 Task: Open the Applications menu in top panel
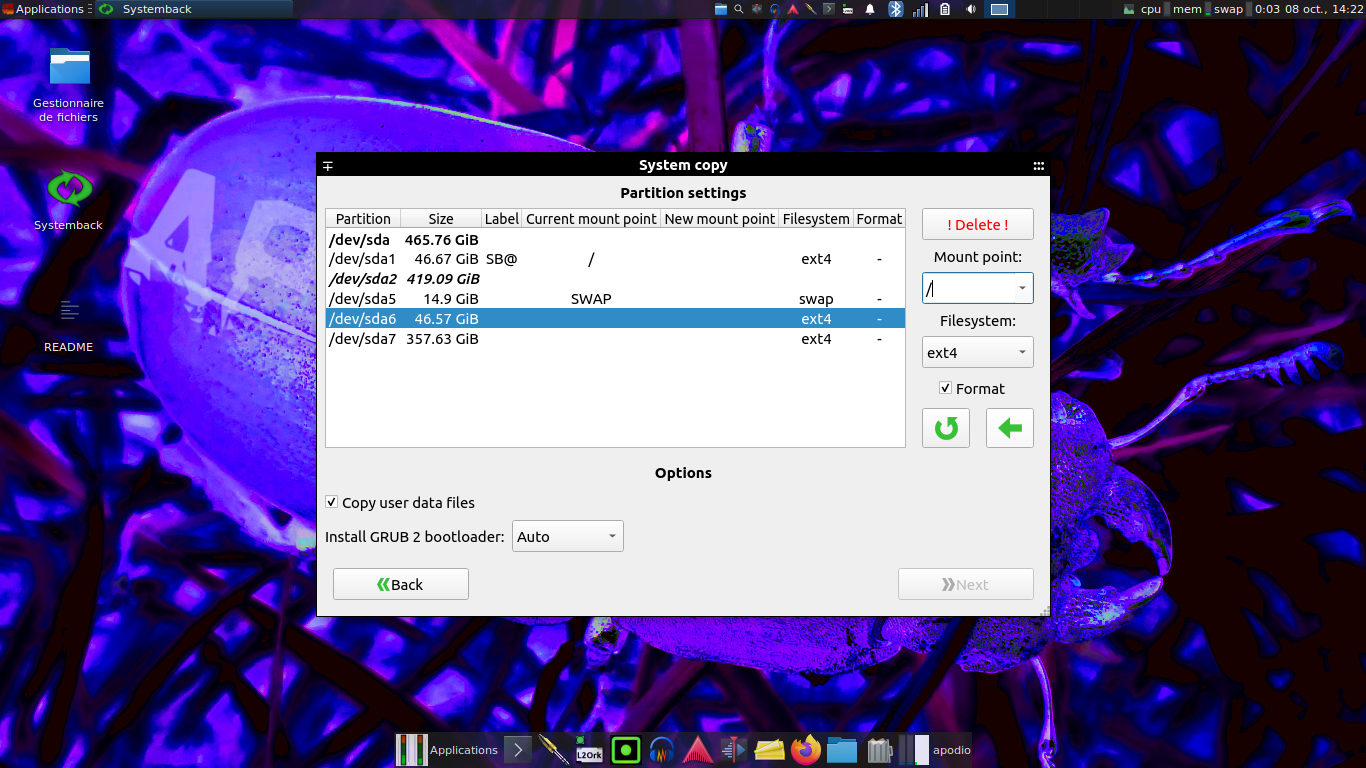(44, 9)
